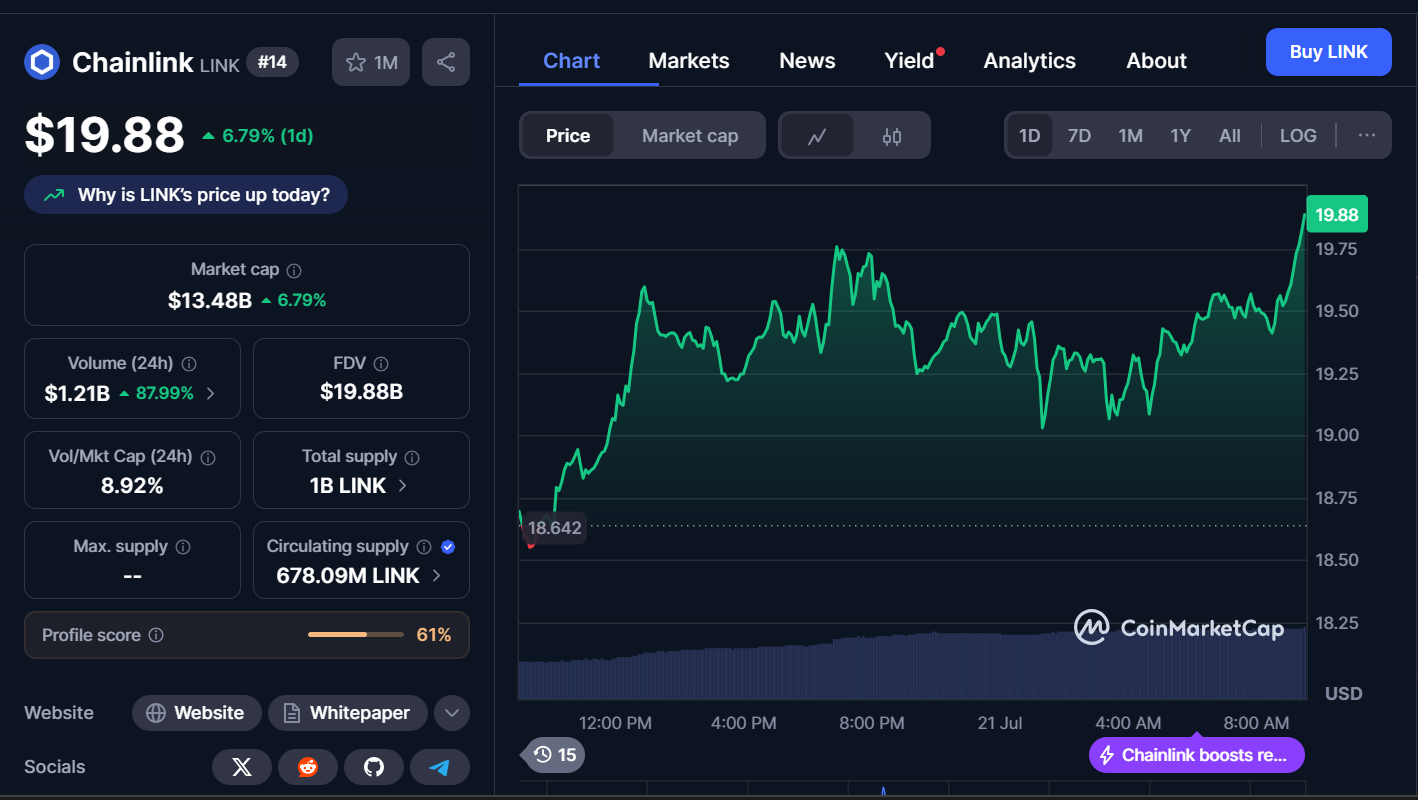Click the #14 rank badge

[272, 62]
